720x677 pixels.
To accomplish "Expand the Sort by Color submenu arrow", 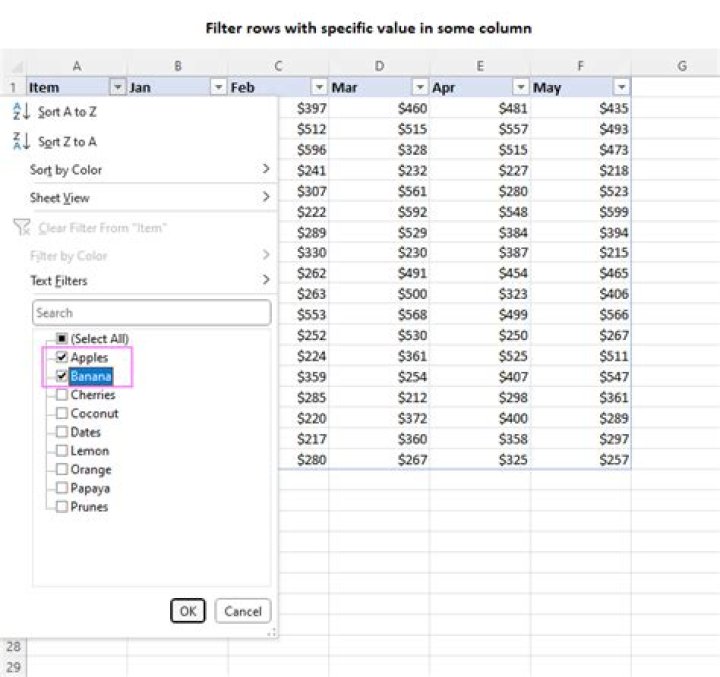I will [x=266, y=169].
